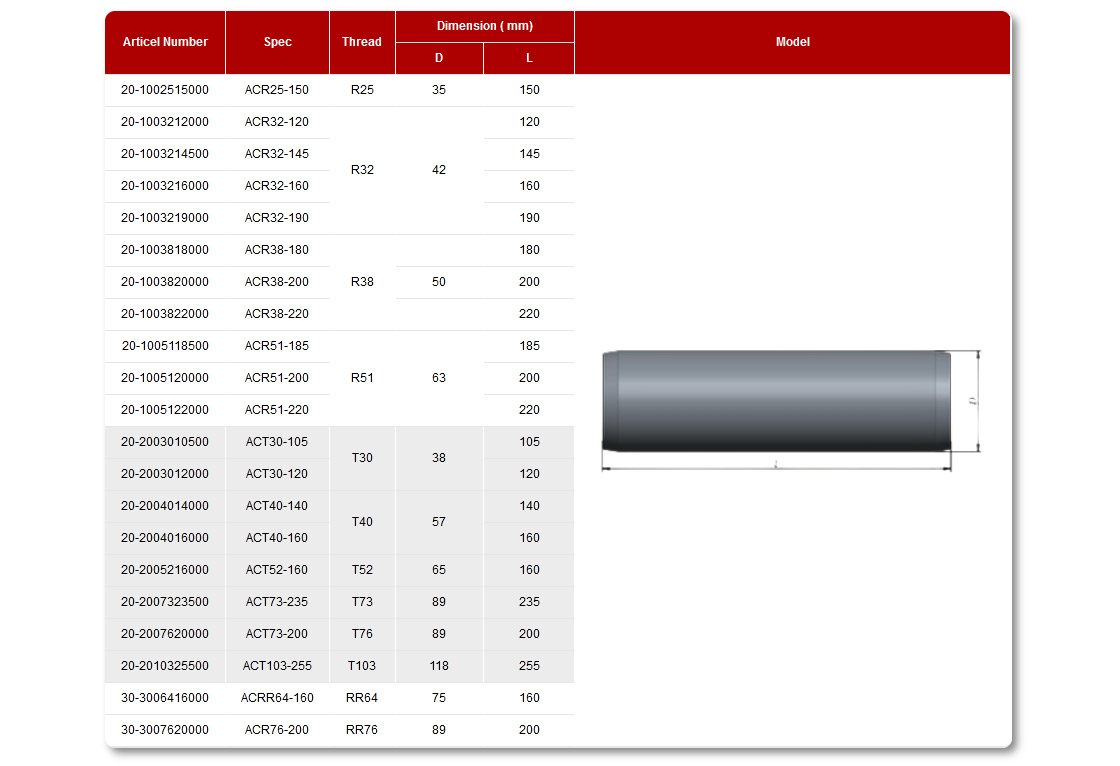Select article number 20-2004016000
The height and width of the screenshot is (766, 1120).
pyautogui.click(x=165, y=538)
